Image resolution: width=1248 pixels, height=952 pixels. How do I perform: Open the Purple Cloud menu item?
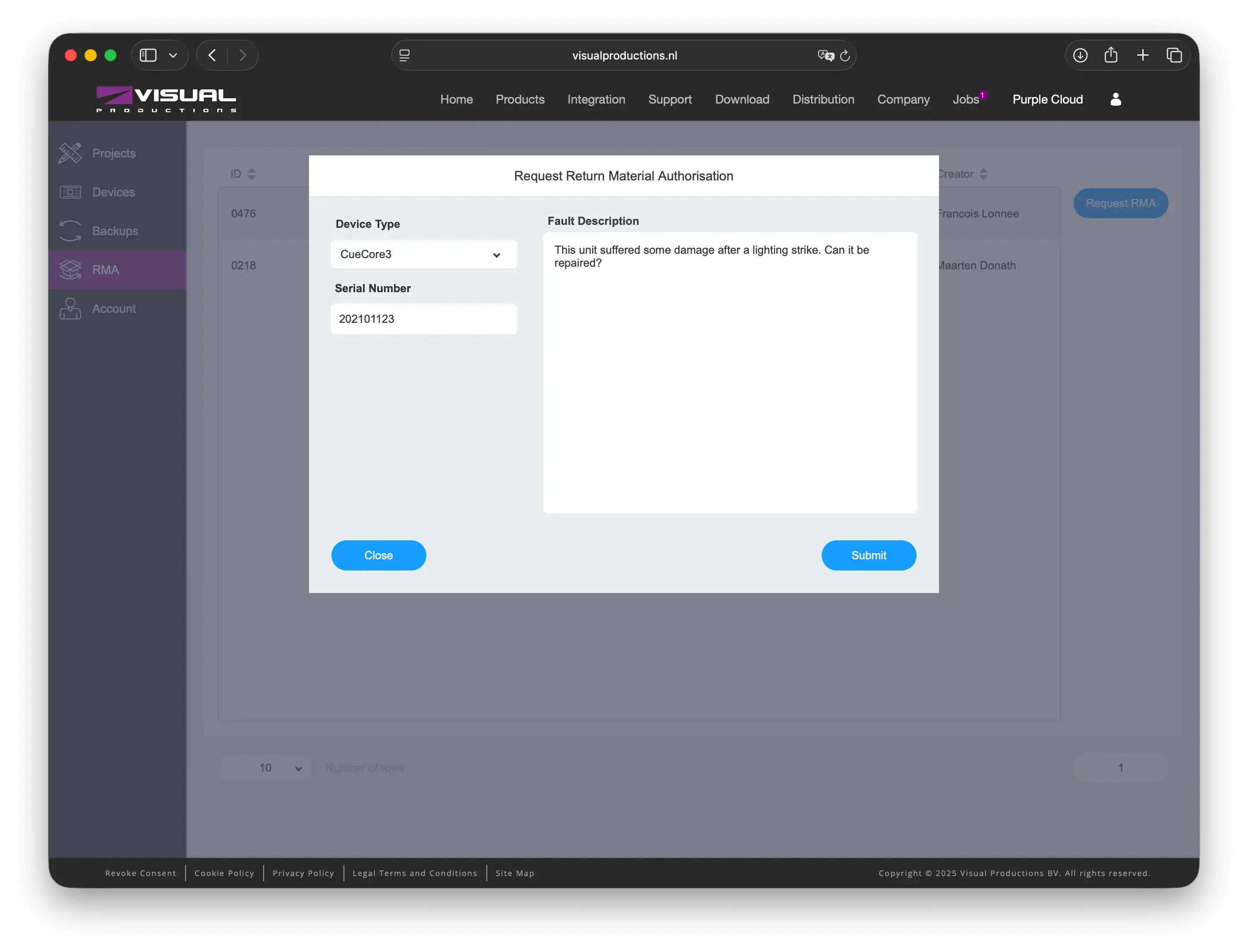tap(1047, 99)
